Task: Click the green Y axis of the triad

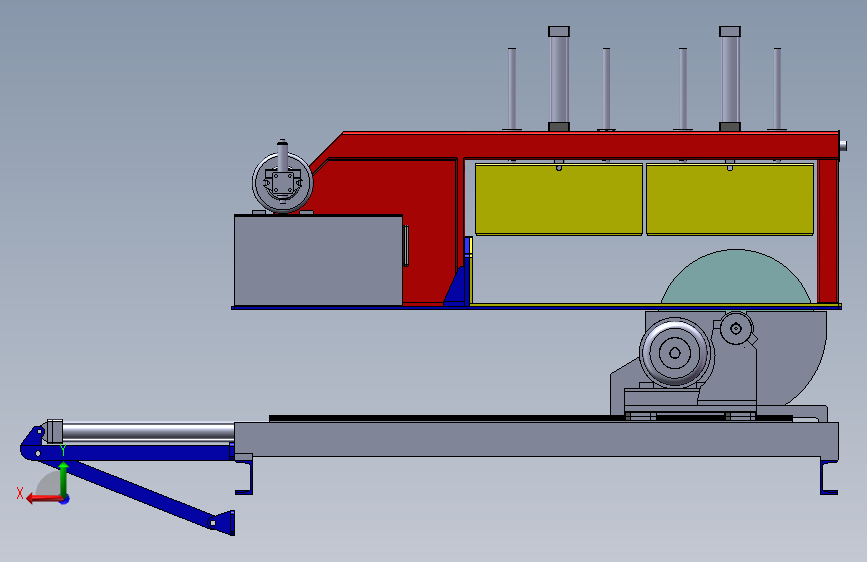Action: [x=63, y=480]
